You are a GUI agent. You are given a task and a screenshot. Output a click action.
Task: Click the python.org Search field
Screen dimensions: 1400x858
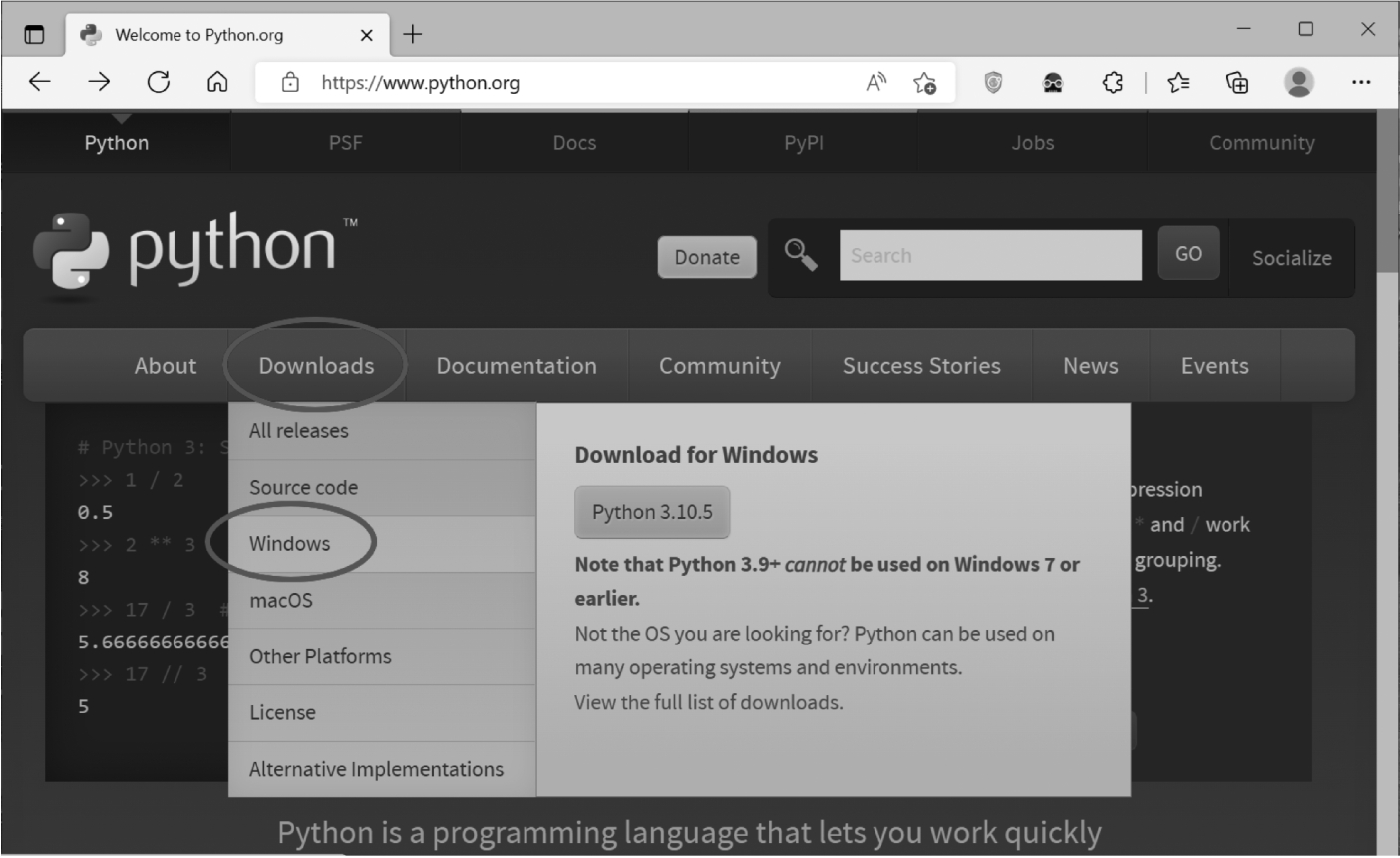click(x=989, y=256)
